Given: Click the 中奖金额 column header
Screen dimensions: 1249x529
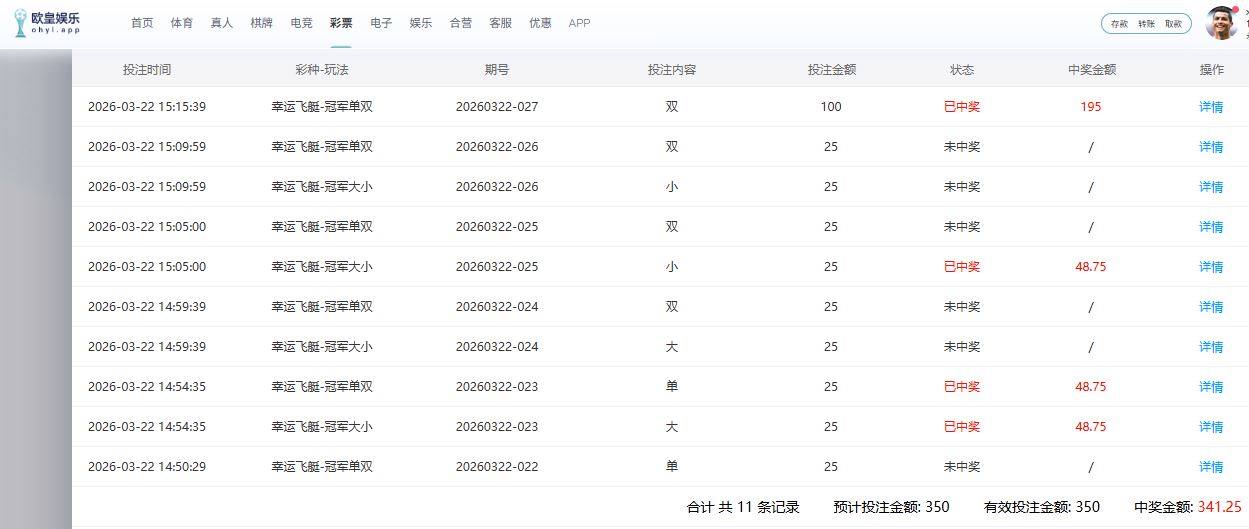Looking at the screenshot, I should [1091, 70].
